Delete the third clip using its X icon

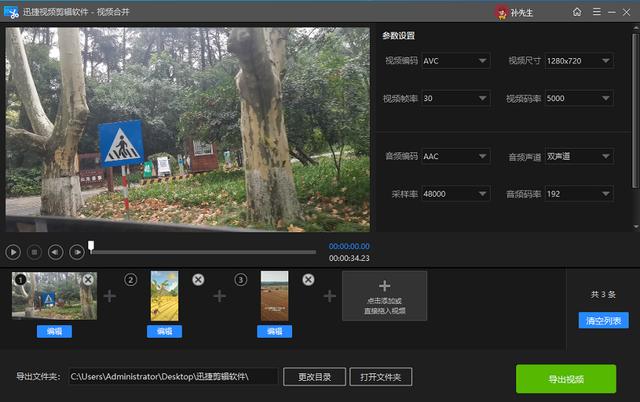pos(308,279)
